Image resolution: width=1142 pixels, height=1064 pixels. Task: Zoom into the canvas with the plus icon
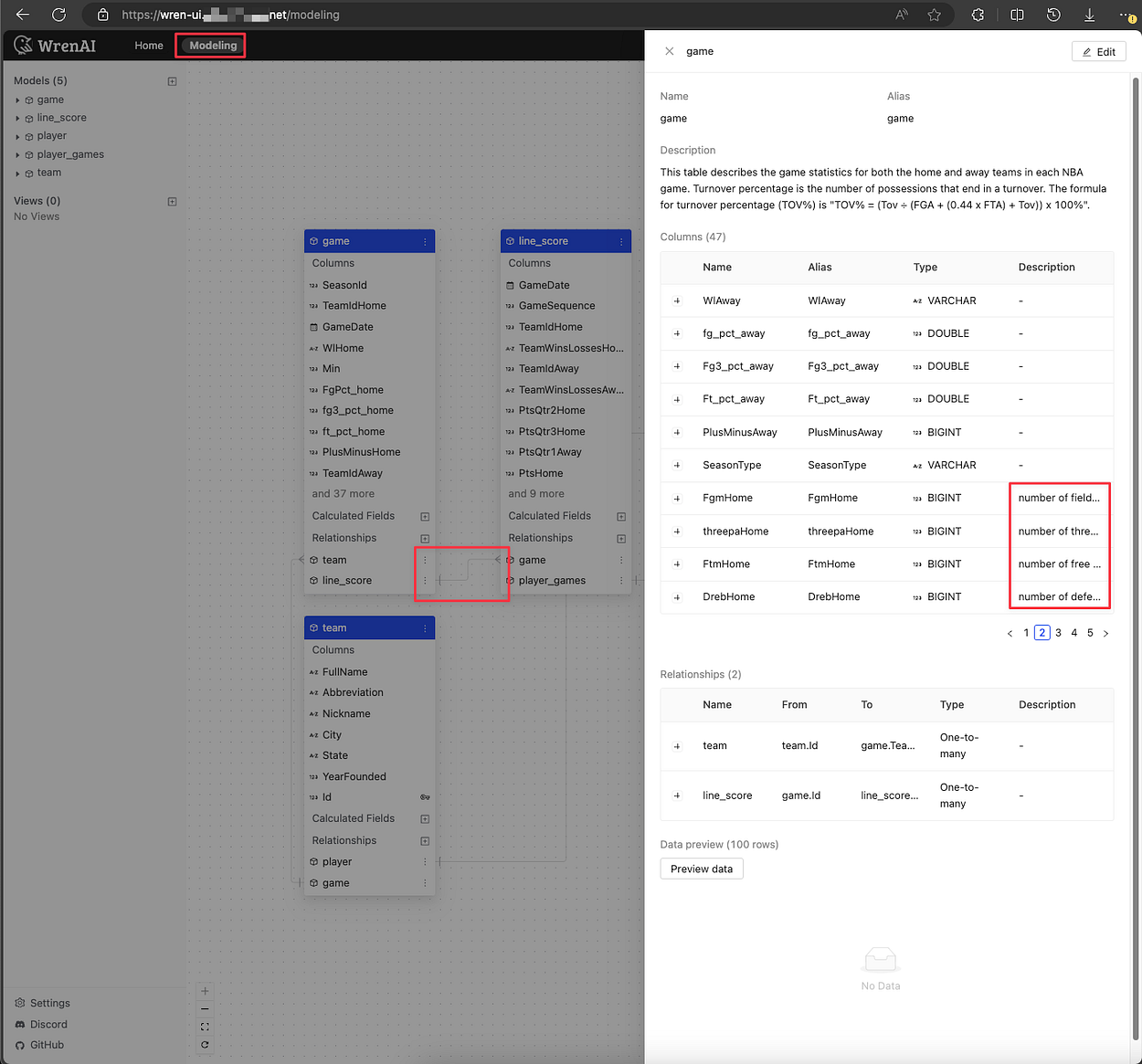coord(205,990)
